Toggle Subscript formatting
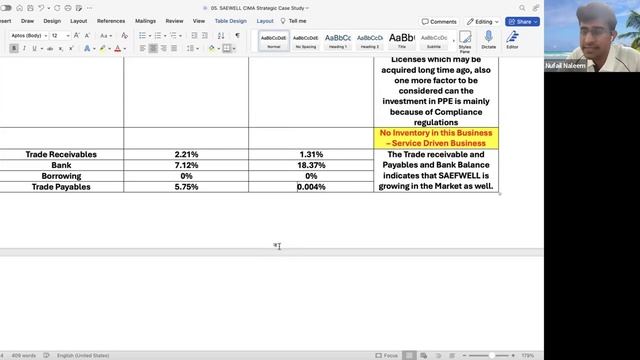 [x=61, y=49]
